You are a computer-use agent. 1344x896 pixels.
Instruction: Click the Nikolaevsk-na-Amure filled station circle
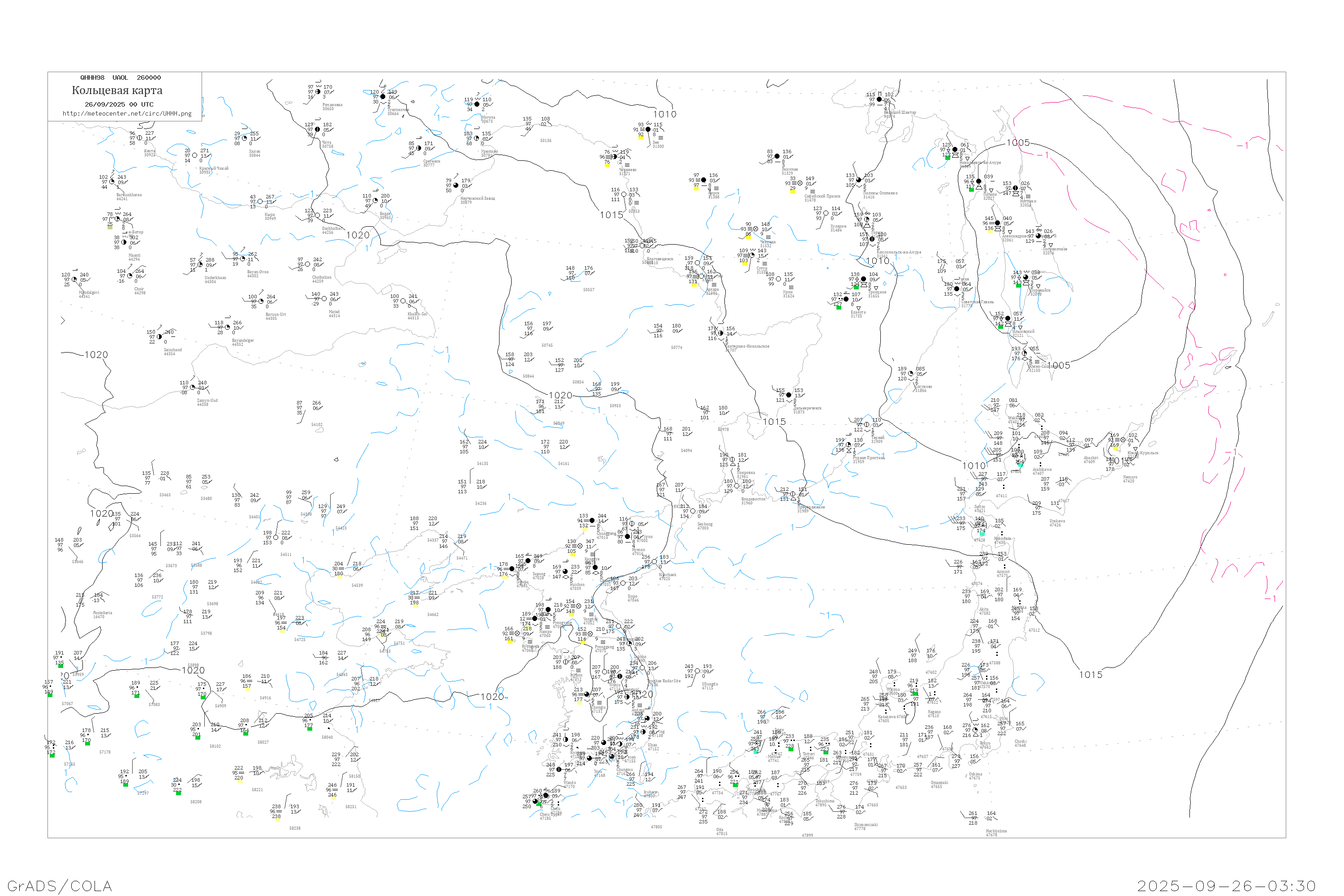point(955,150)
